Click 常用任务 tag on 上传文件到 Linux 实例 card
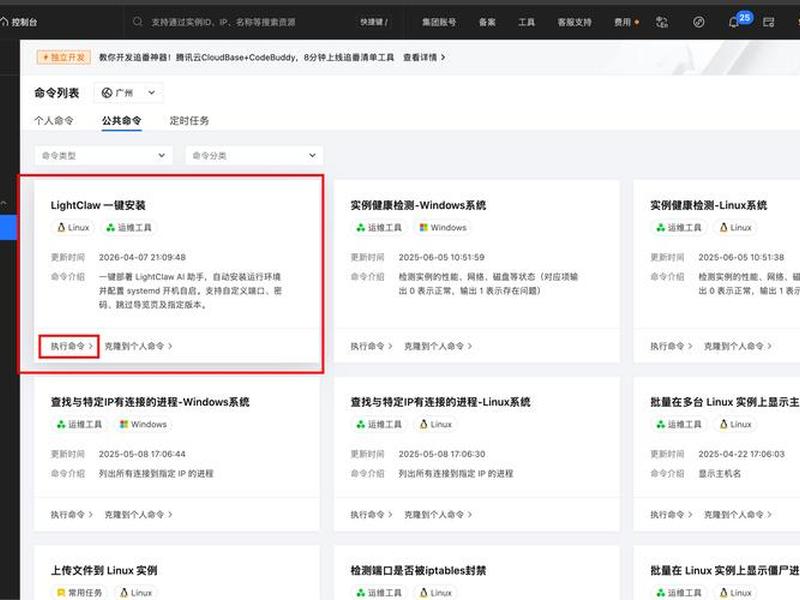This screenshot has width=800, height=600. [x=79, y=593]
